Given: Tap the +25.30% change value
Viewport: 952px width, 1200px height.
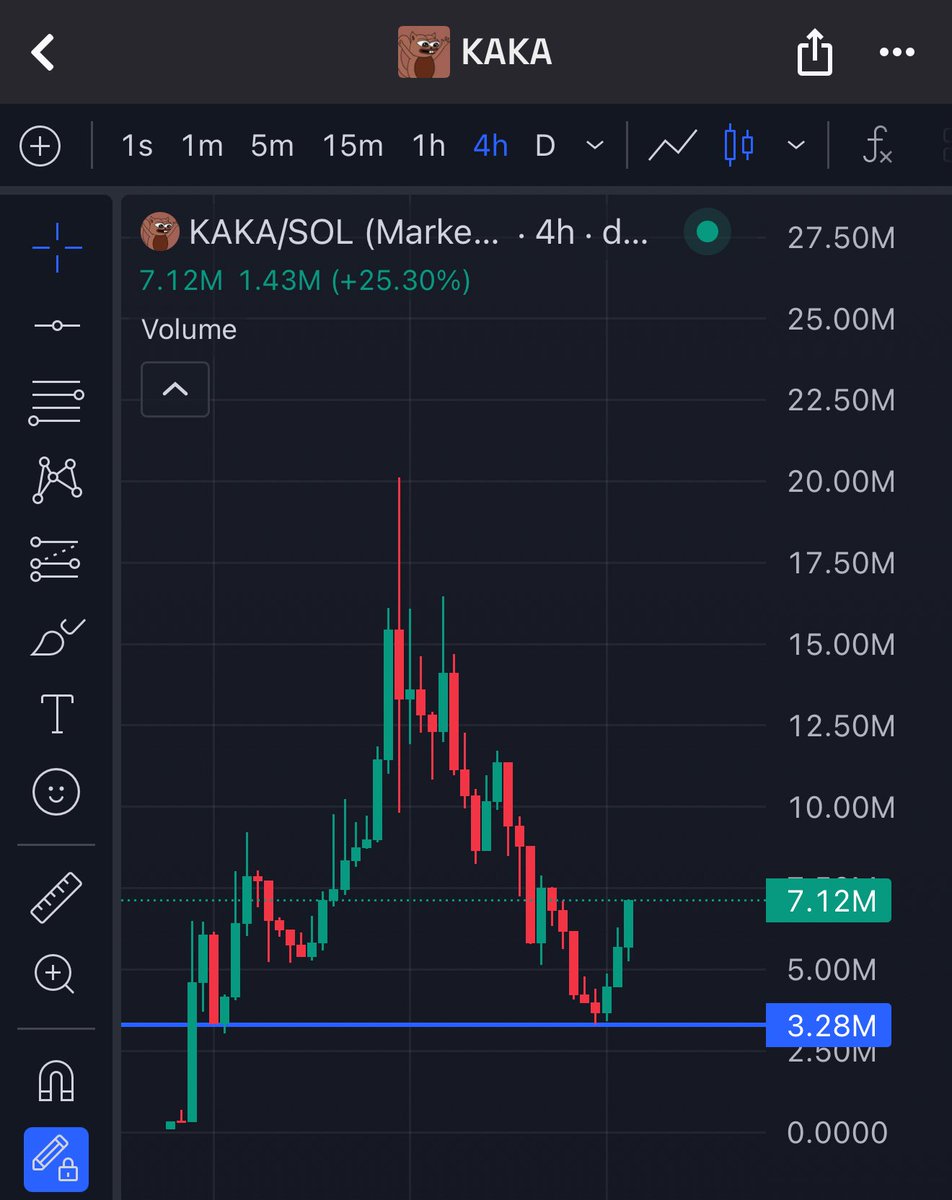Looking at the screenshot, I should (x=399, y=281).
